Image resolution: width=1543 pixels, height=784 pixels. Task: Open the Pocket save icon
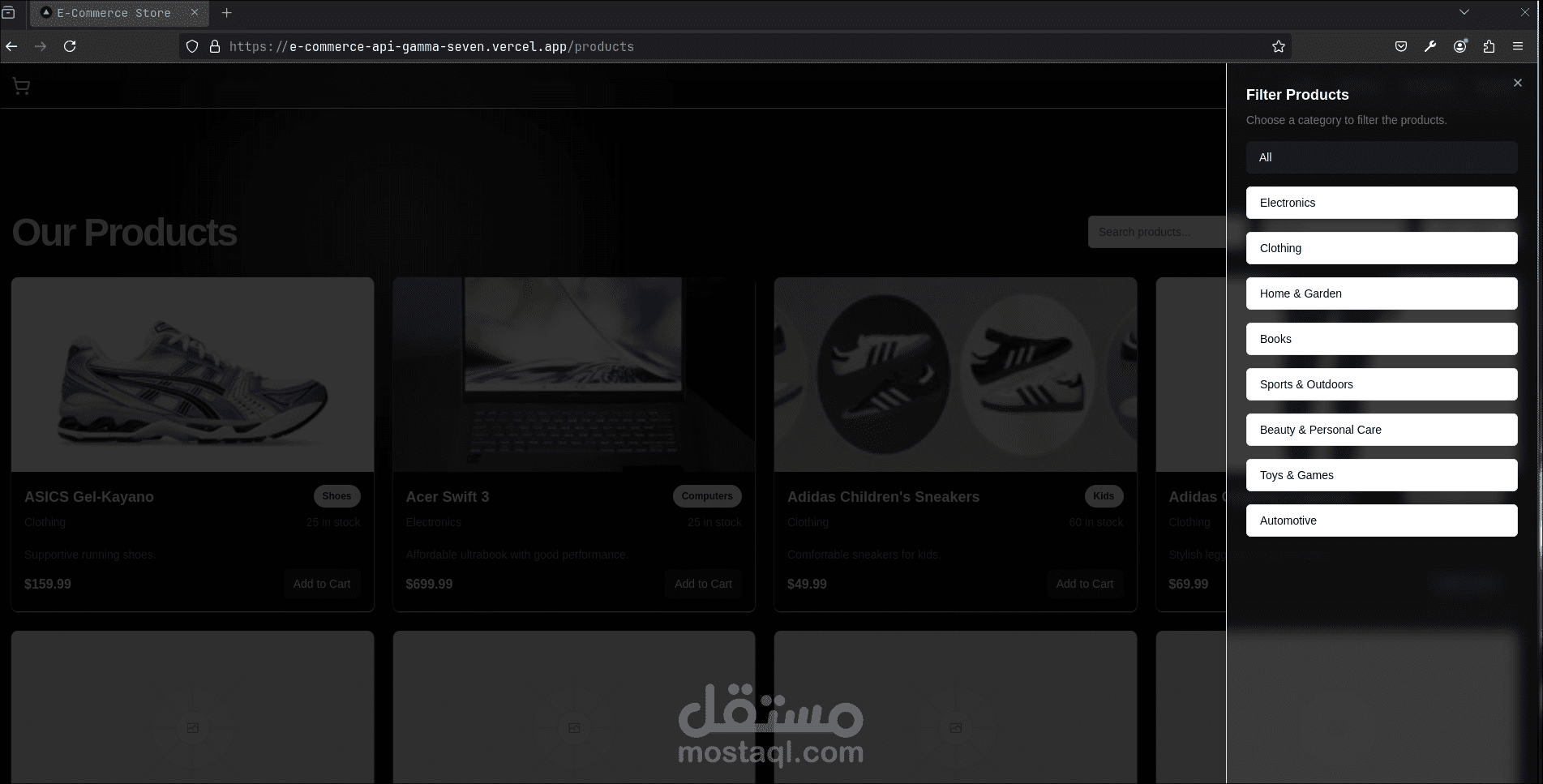[1401, 46]
